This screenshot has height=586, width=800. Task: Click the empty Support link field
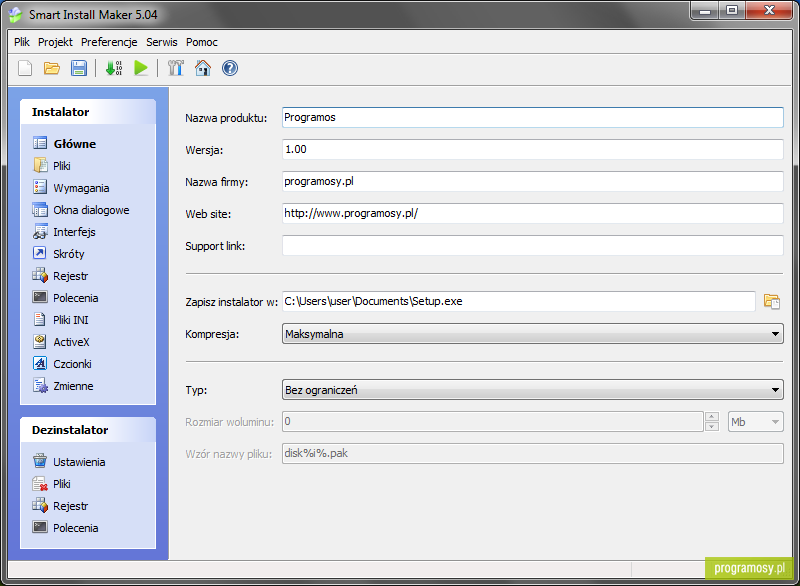point(533,245)
